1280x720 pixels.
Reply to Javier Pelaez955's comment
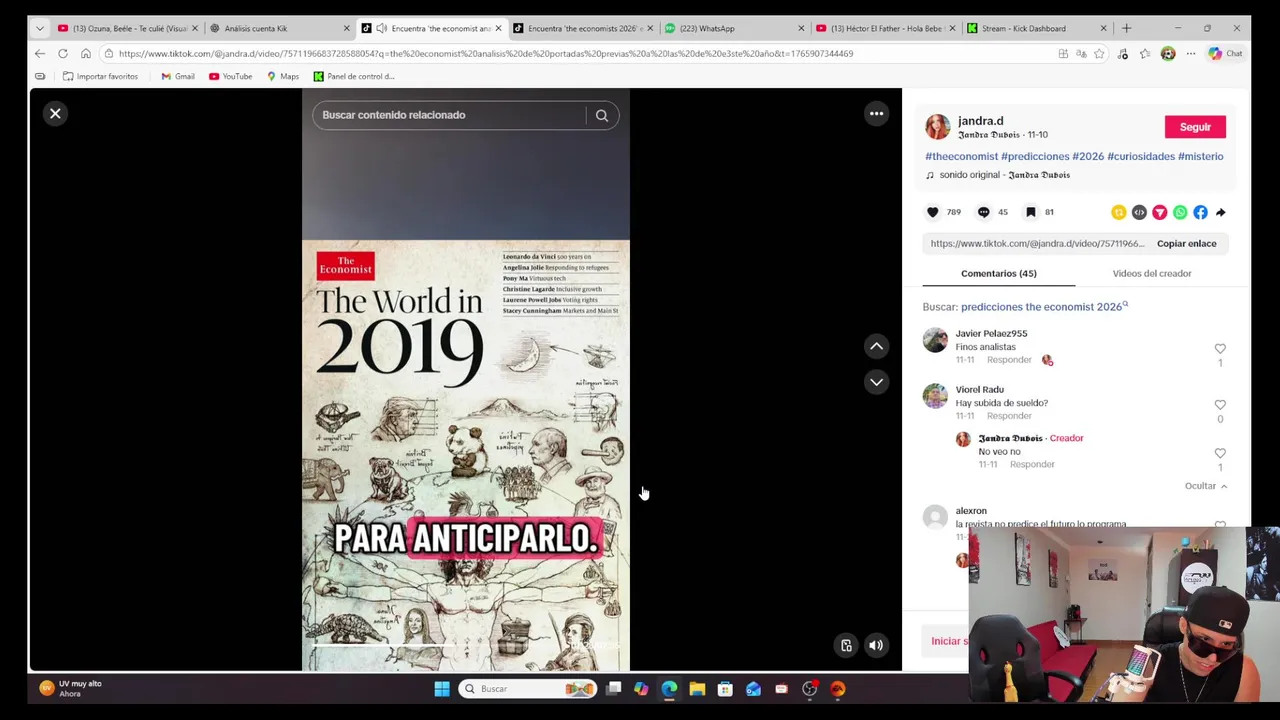pos(1009,360)
